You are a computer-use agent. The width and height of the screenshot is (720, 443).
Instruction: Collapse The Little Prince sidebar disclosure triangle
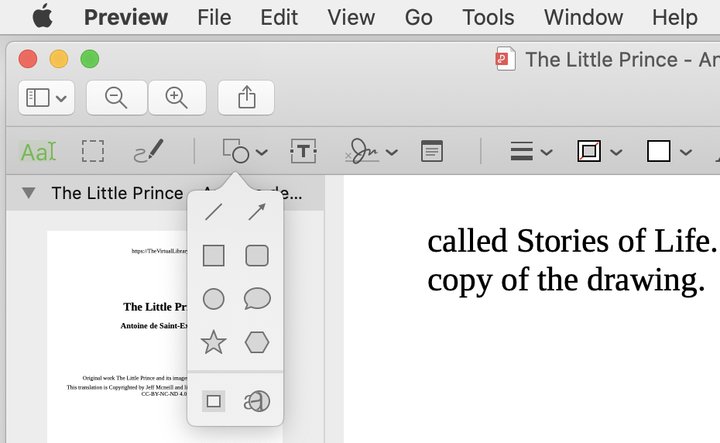pos(28,193)
